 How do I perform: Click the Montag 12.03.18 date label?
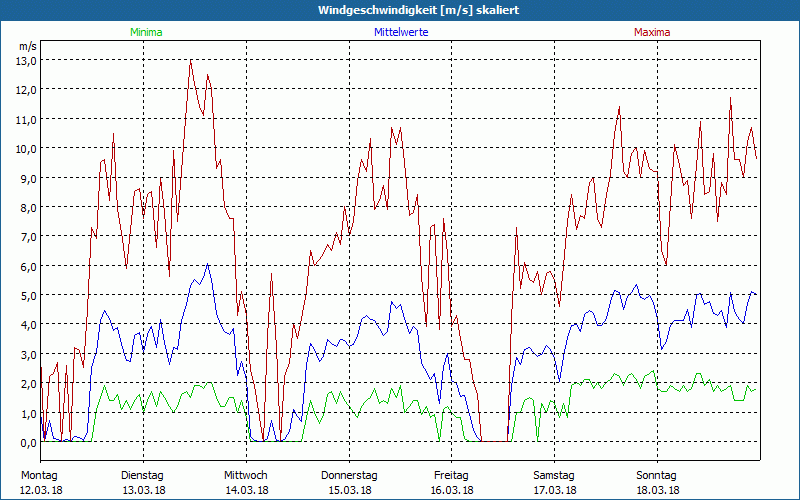point(41,483)
